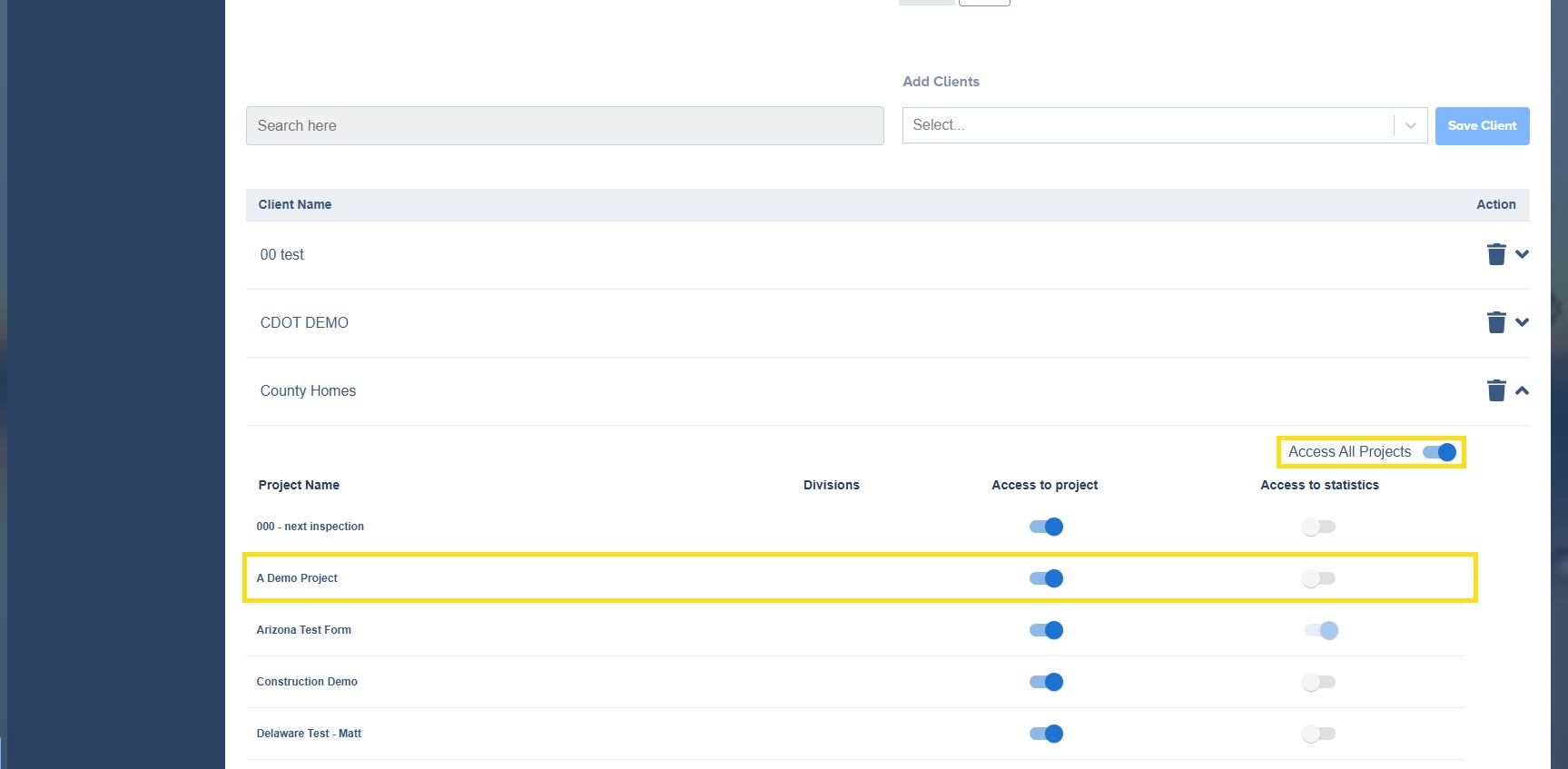Viewport: 1568px width, 769px height.
Task: Expand the CDOT DEMO client row
Action: point(1523,322)
